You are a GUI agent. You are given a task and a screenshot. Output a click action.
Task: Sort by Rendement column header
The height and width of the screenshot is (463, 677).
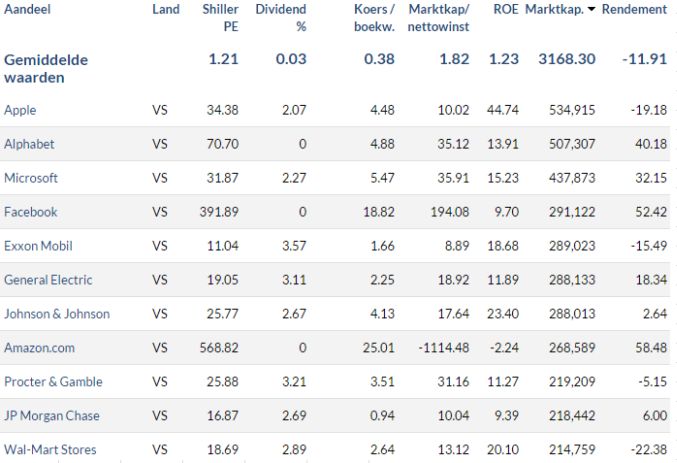[634, 9]
